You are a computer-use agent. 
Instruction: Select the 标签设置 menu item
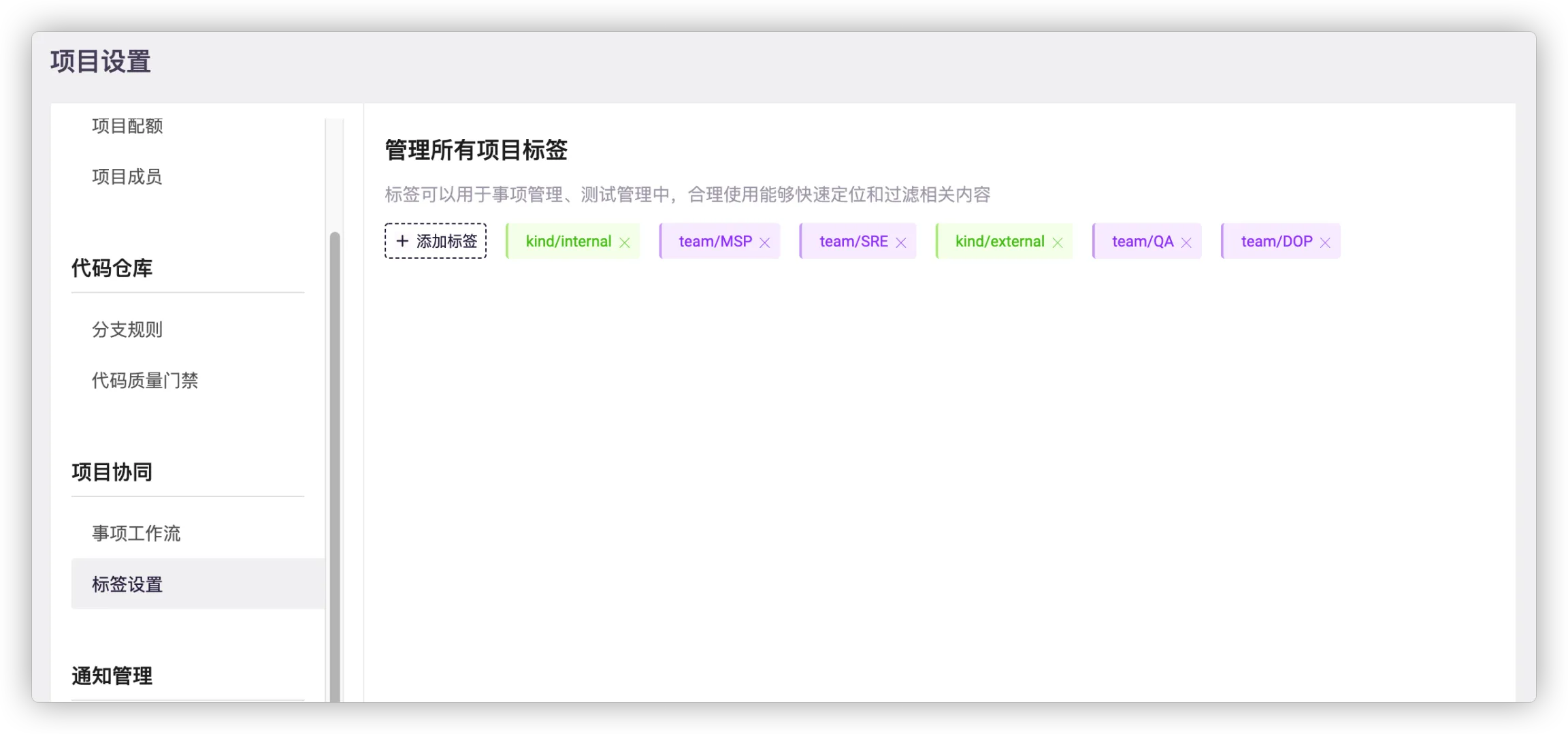click(127, 584)
